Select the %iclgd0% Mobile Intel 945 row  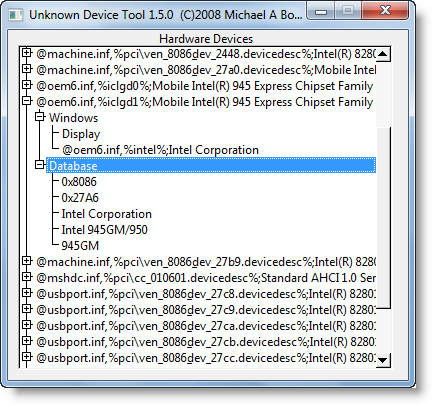[204, 86]
